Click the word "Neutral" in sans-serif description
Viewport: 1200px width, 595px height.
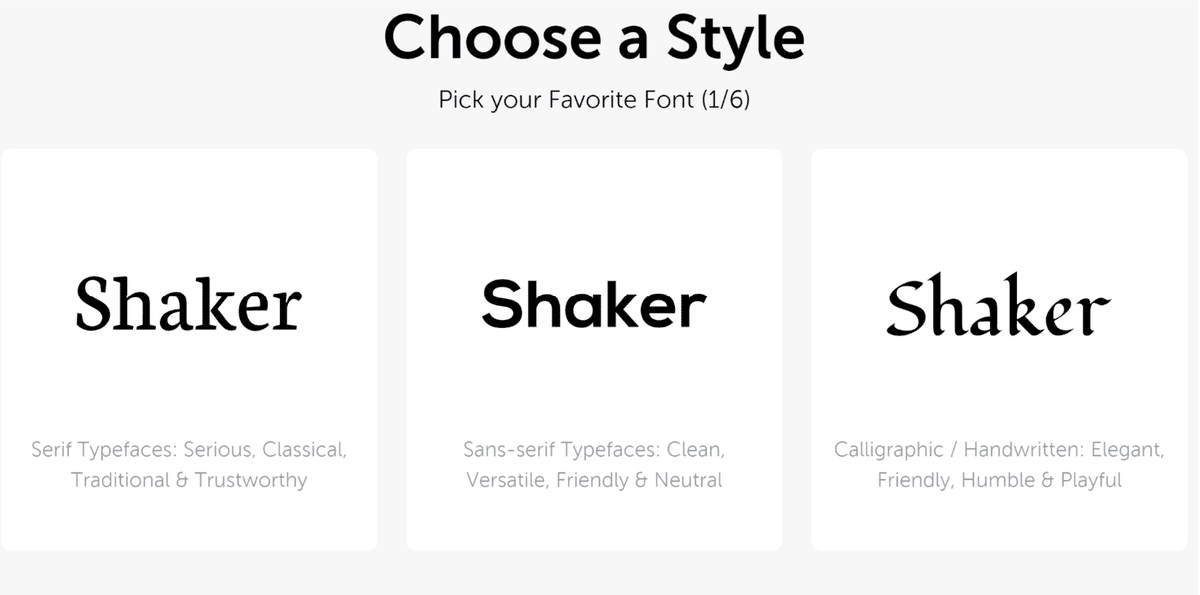(x=688, y=480)
